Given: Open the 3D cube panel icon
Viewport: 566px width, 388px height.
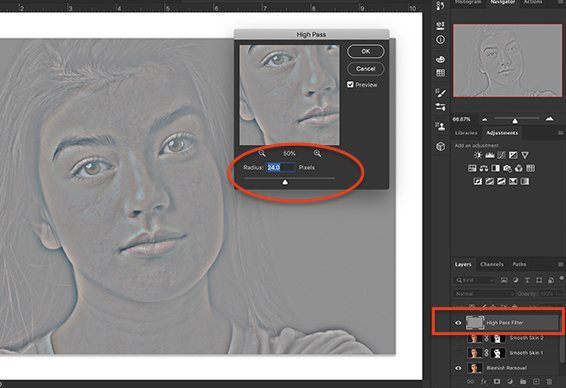Looking at the screenshot, I should pyautogui.click(x=440, y=147).
